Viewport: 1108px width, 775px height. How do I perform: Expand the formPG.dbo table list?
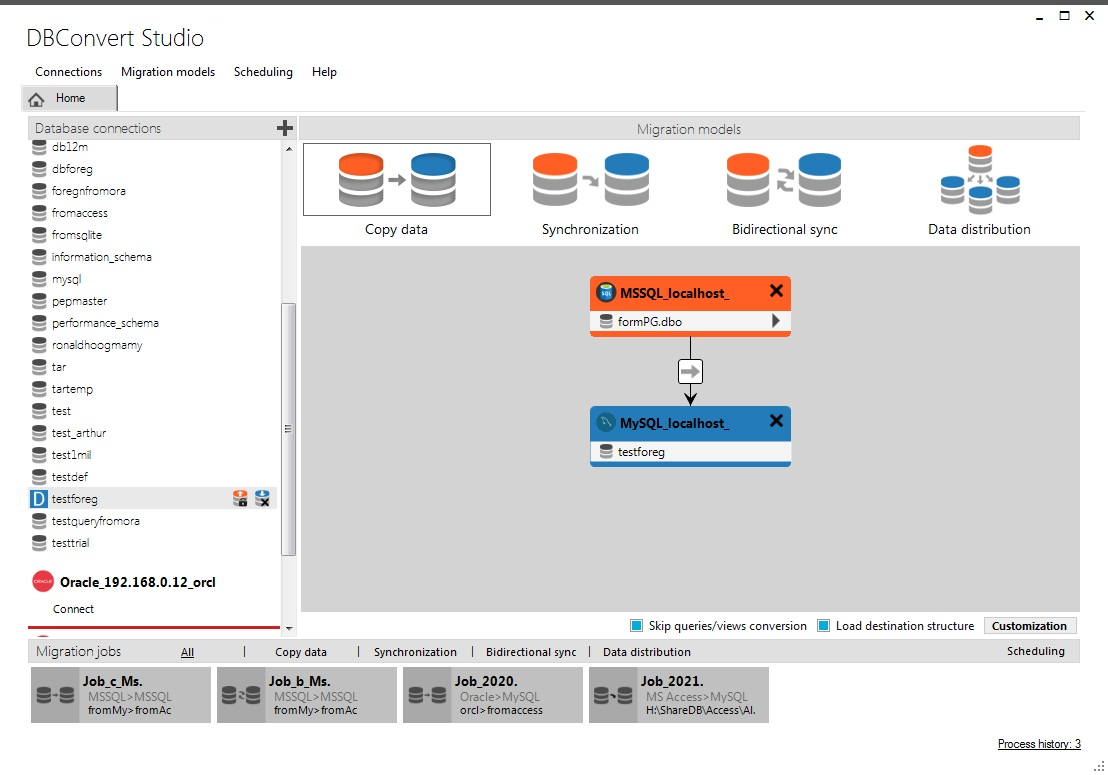point(778,321)
